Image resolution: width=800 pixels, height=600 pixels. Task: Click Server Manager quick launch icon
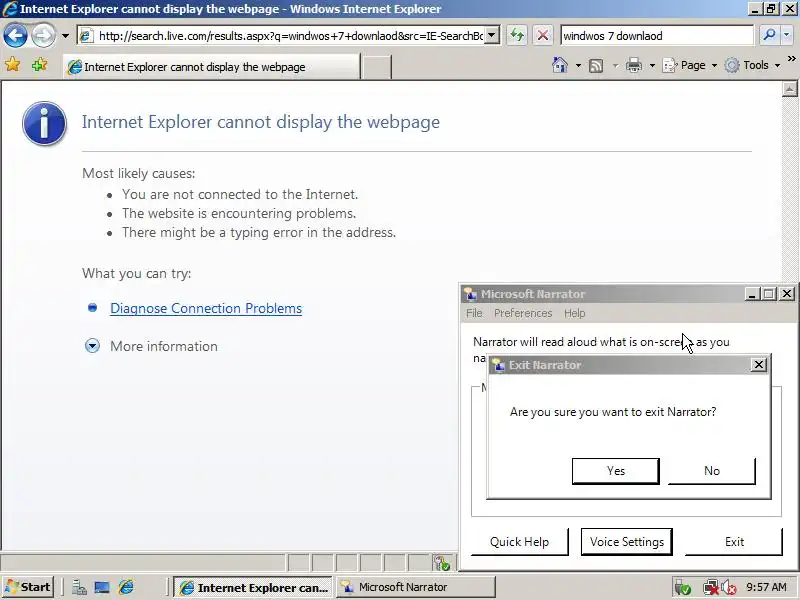click(79, 588)
